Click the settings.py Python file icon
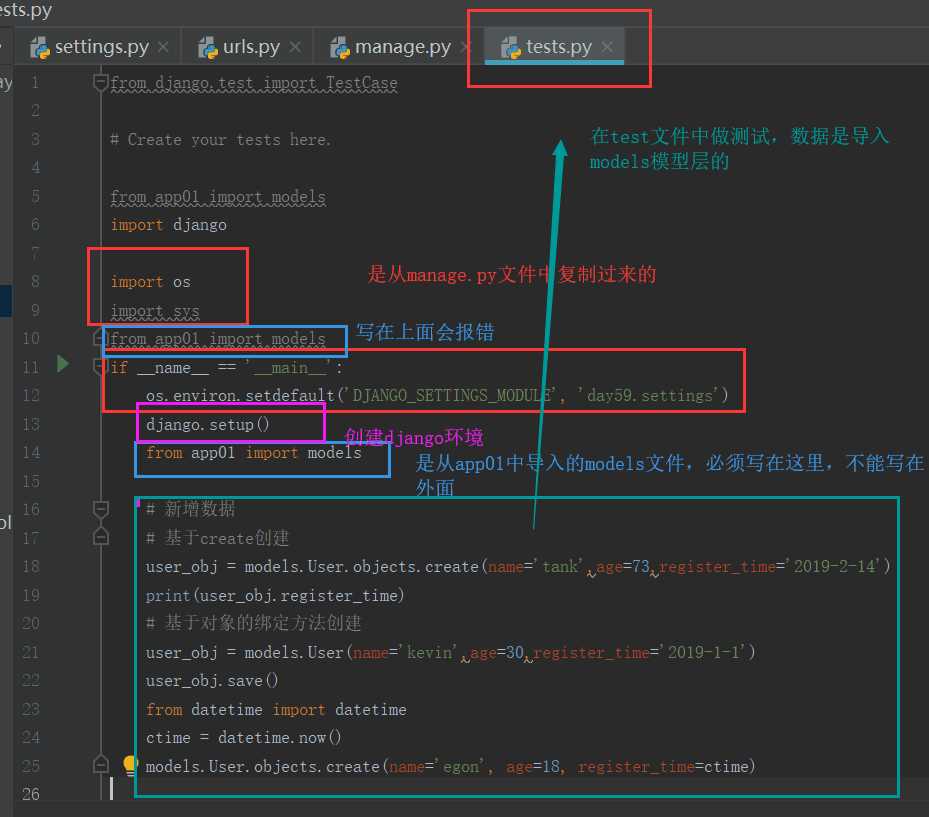The width and height of the screenshot is (929, 817). coord(40,47)
